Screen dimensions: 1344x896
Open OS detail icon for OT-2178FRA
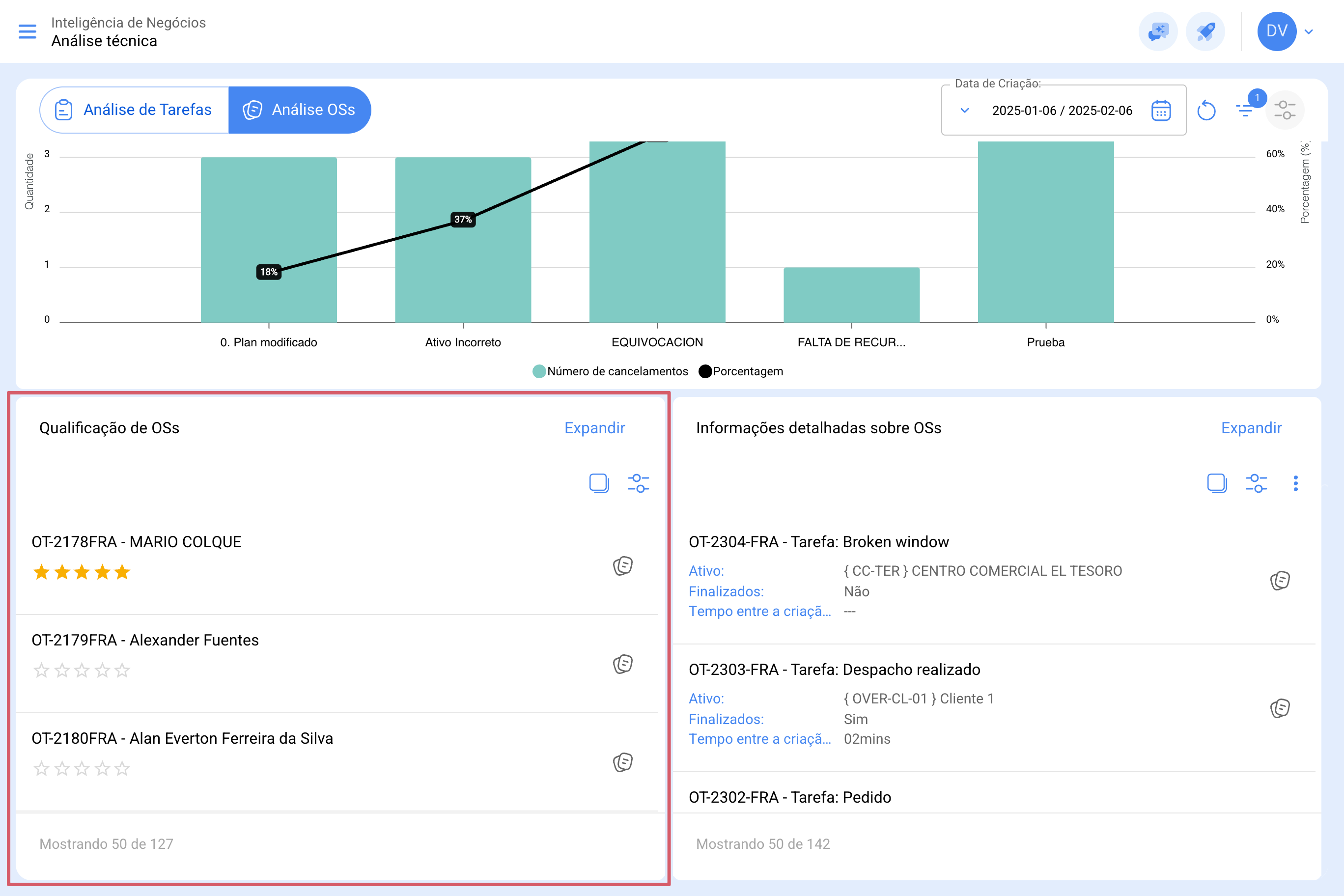(623, 566)
